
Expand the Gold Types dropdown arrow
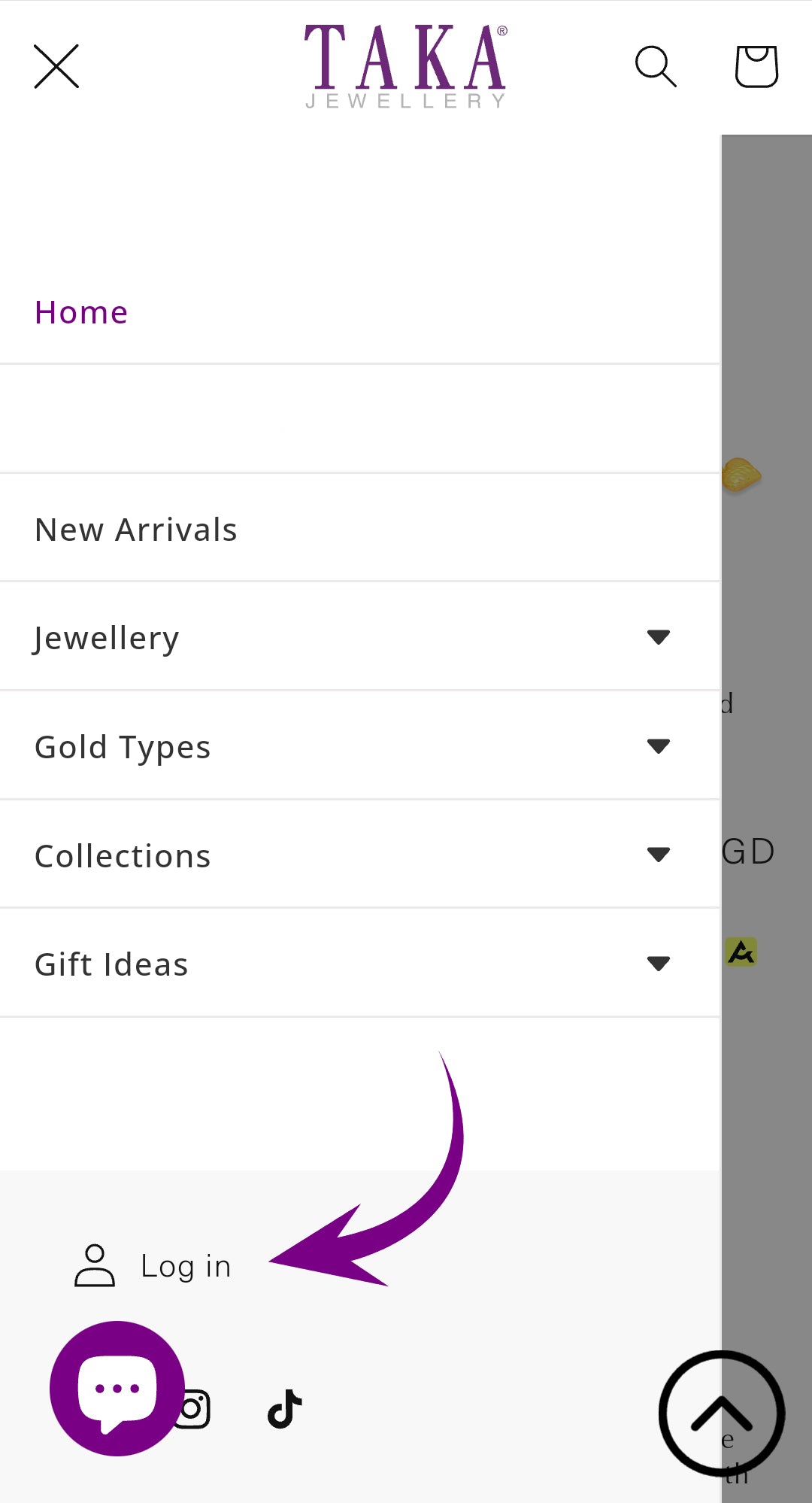659,745
